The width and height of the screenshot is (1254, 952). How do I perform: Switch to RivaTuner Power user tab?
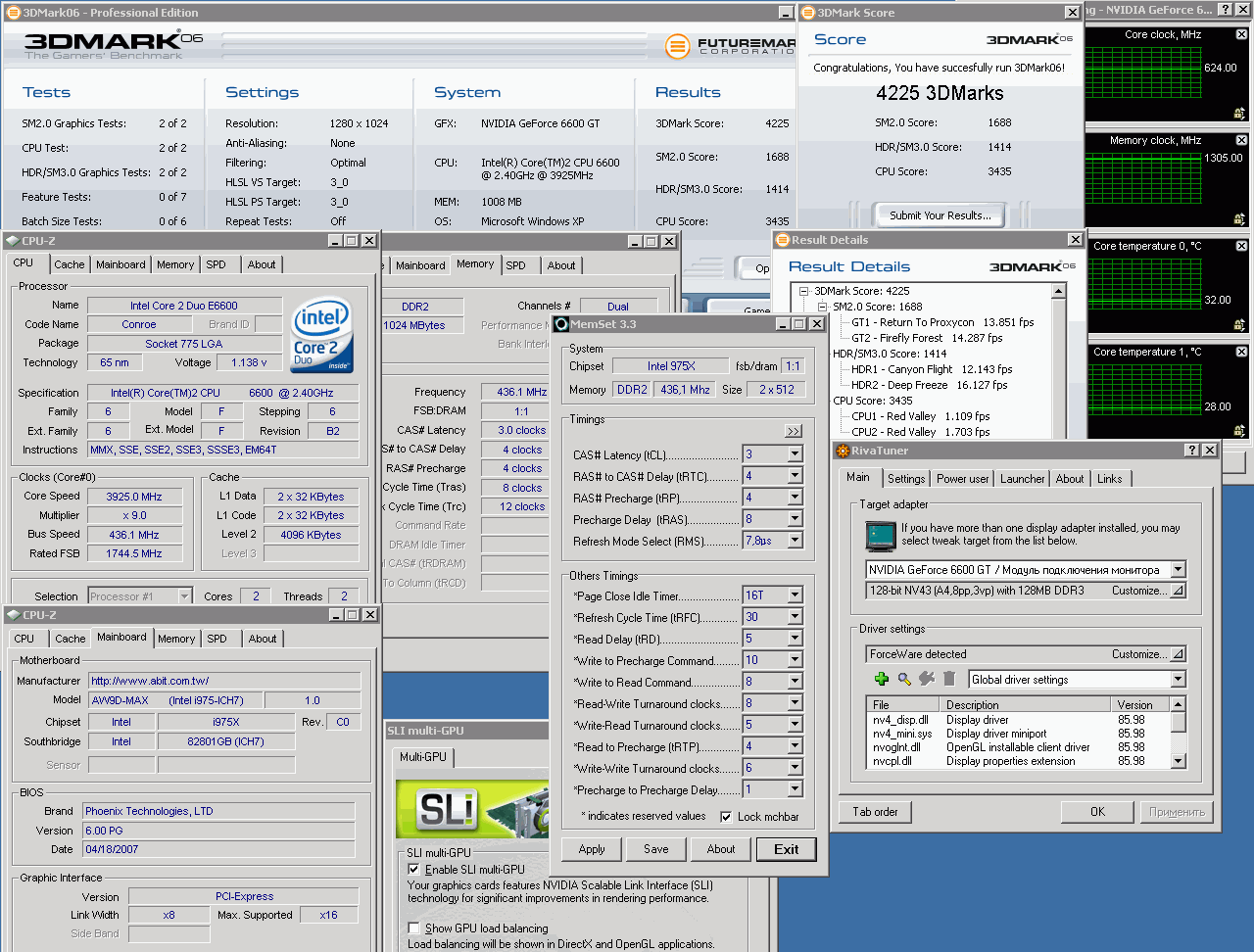(962, 479)
